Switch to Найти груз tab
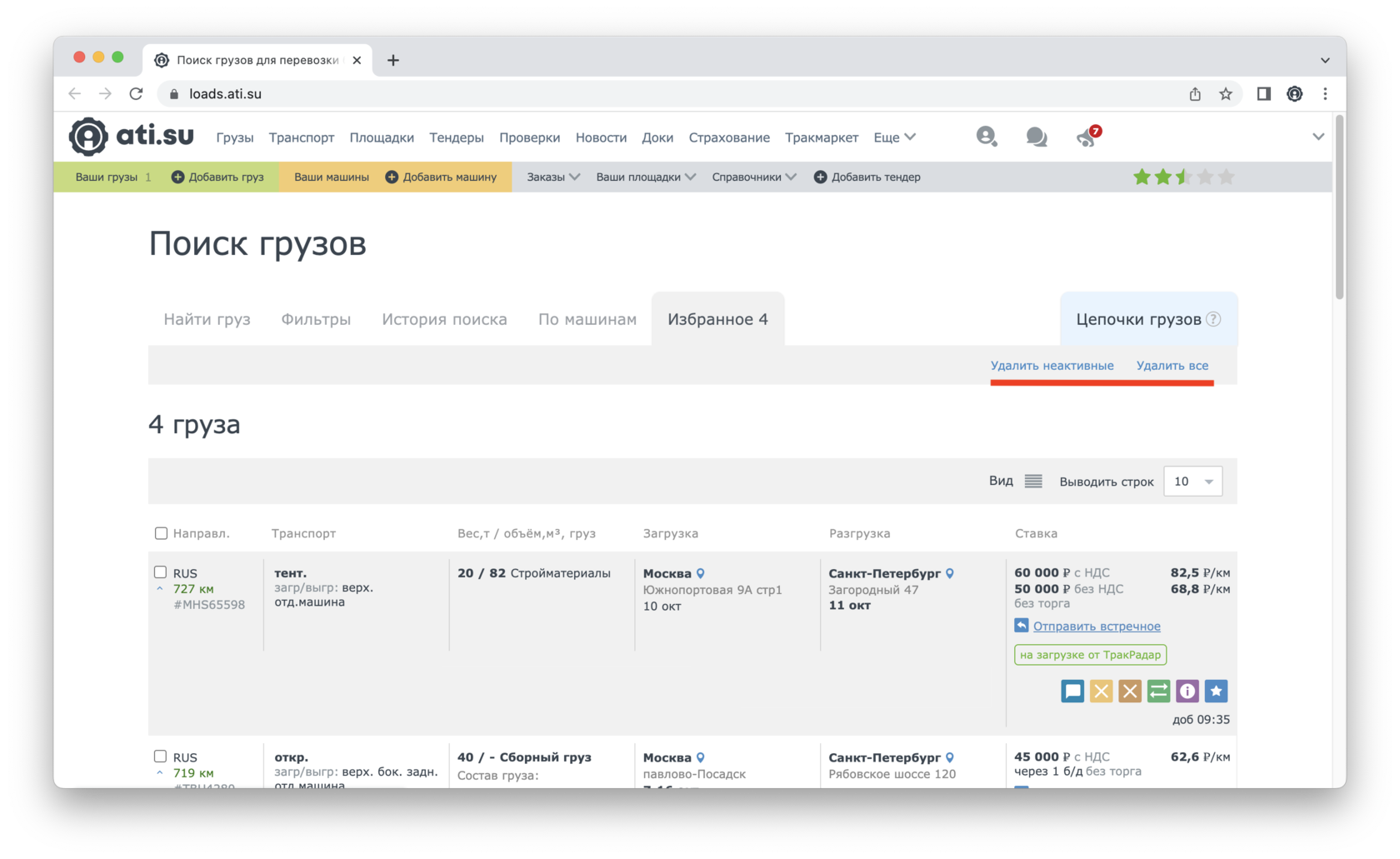 tap(207, 319)
